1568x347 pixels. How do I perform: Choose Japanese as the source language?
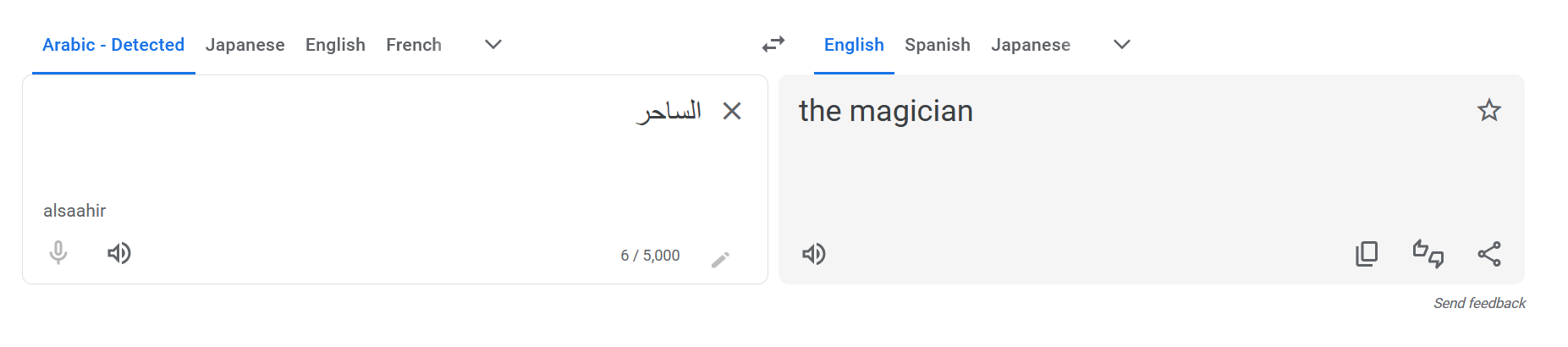[245, 45]
